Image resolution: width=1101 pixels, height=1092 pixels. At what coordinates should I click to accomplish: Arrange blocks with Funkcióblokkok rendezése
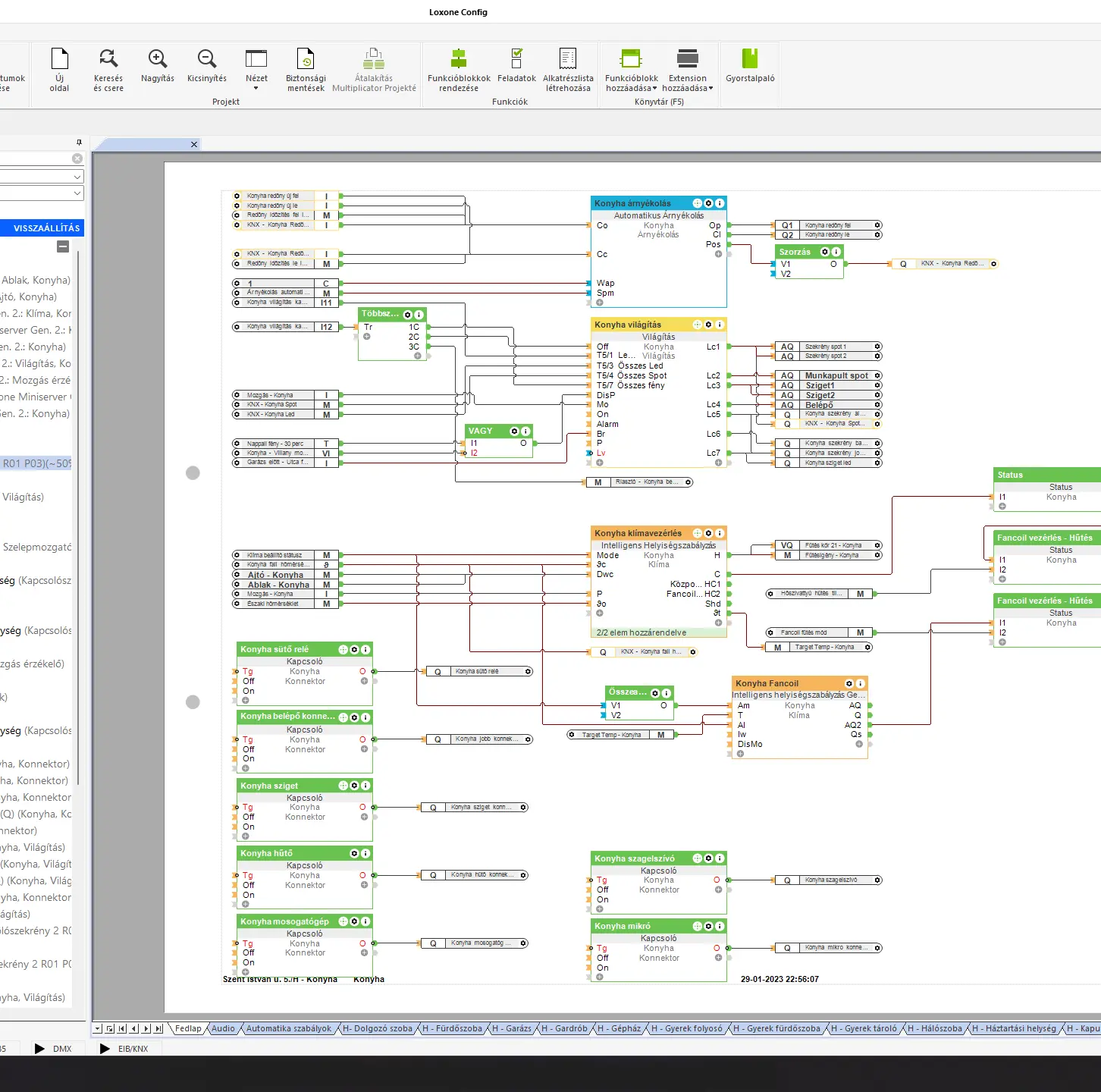[459, 69]
